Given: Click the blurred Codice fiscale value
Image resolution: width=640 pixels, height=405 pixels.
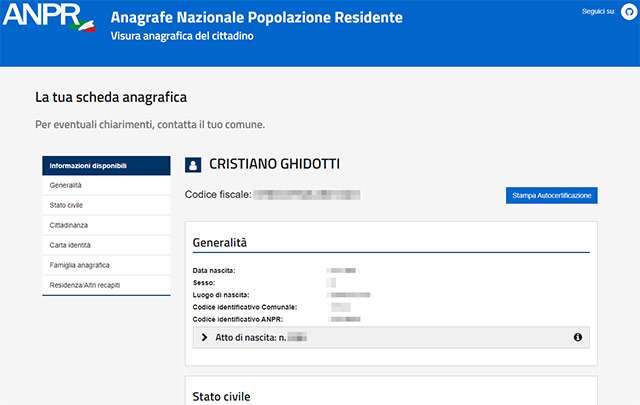Looking at the screenshot, I should tap(307, 195).
